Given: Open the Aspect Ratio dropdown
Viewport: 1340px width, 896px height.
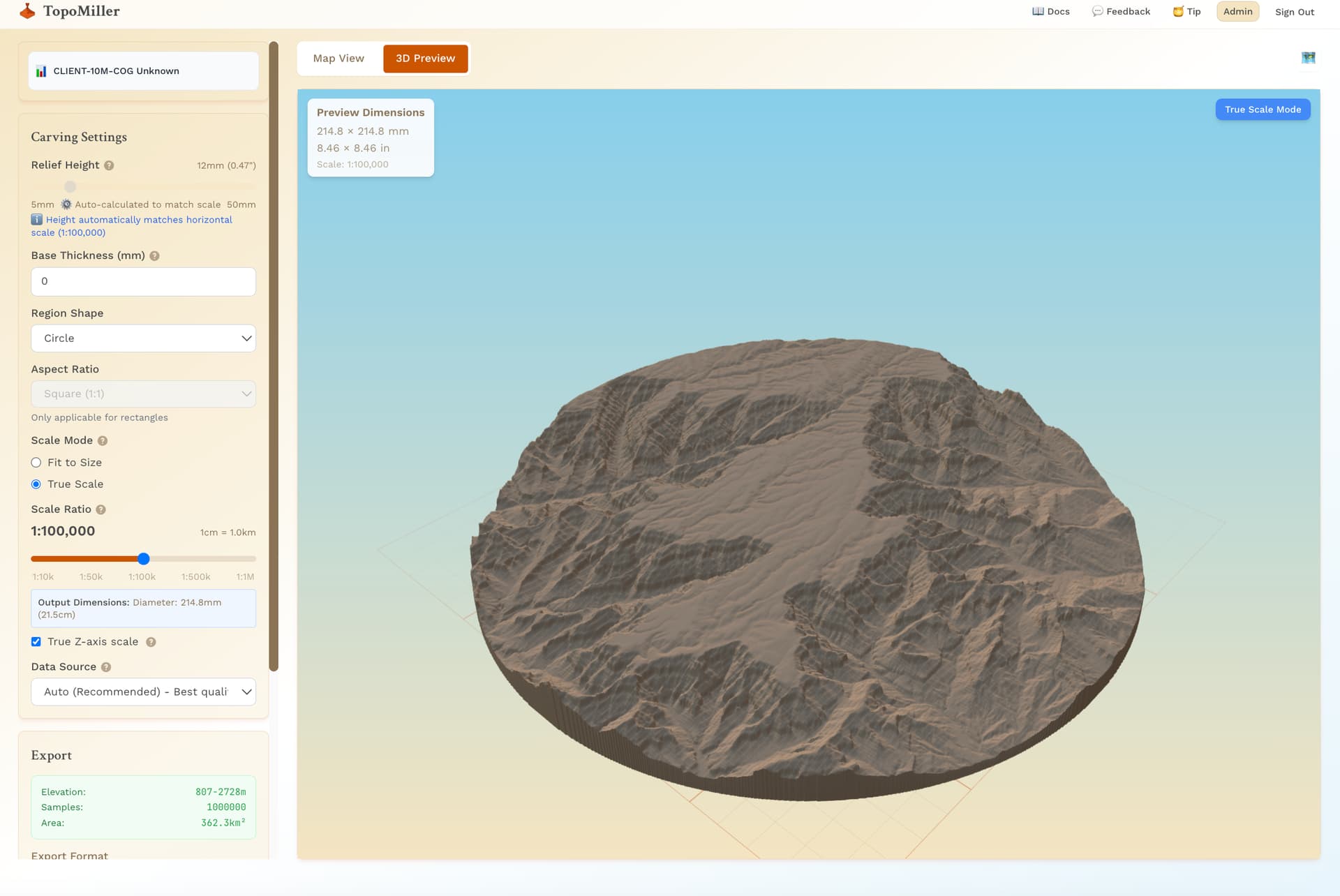Looking at the screenshot, I should click(143, 394).
